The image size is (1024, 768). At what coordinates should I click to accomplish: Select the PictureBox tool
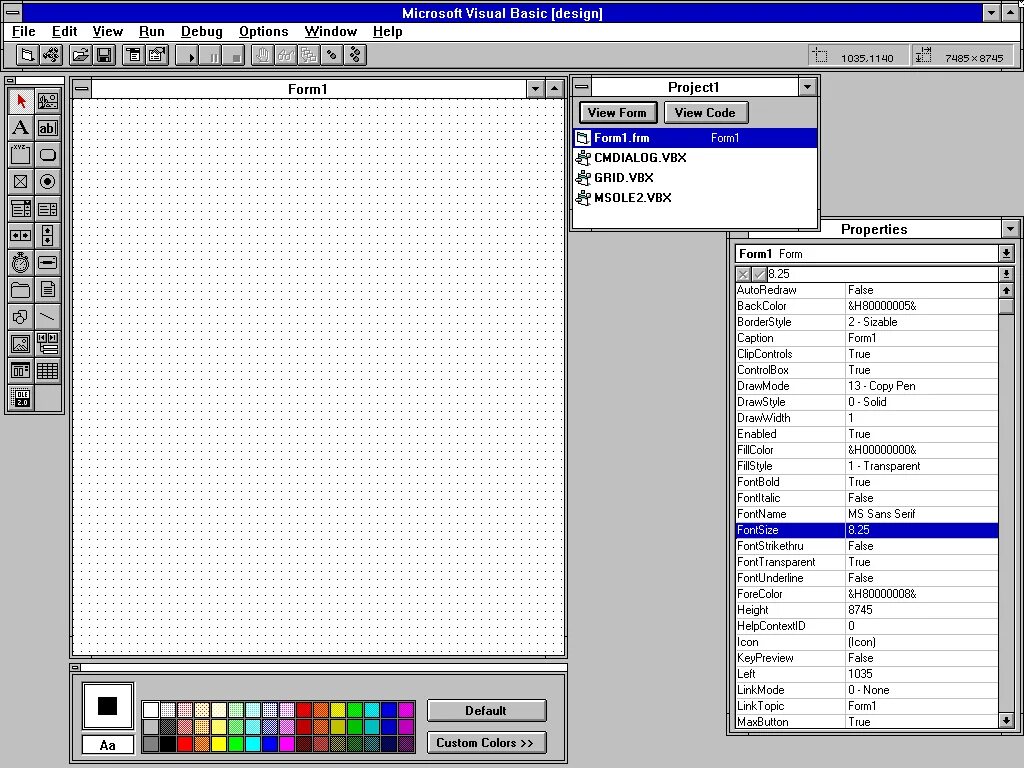pyautogui.click(x=48, y=101)
